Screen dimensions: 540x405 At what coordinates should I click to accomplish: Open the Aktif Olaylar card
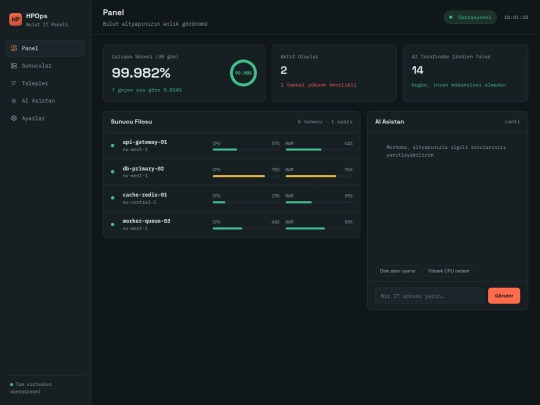click(x=334, y=73)
